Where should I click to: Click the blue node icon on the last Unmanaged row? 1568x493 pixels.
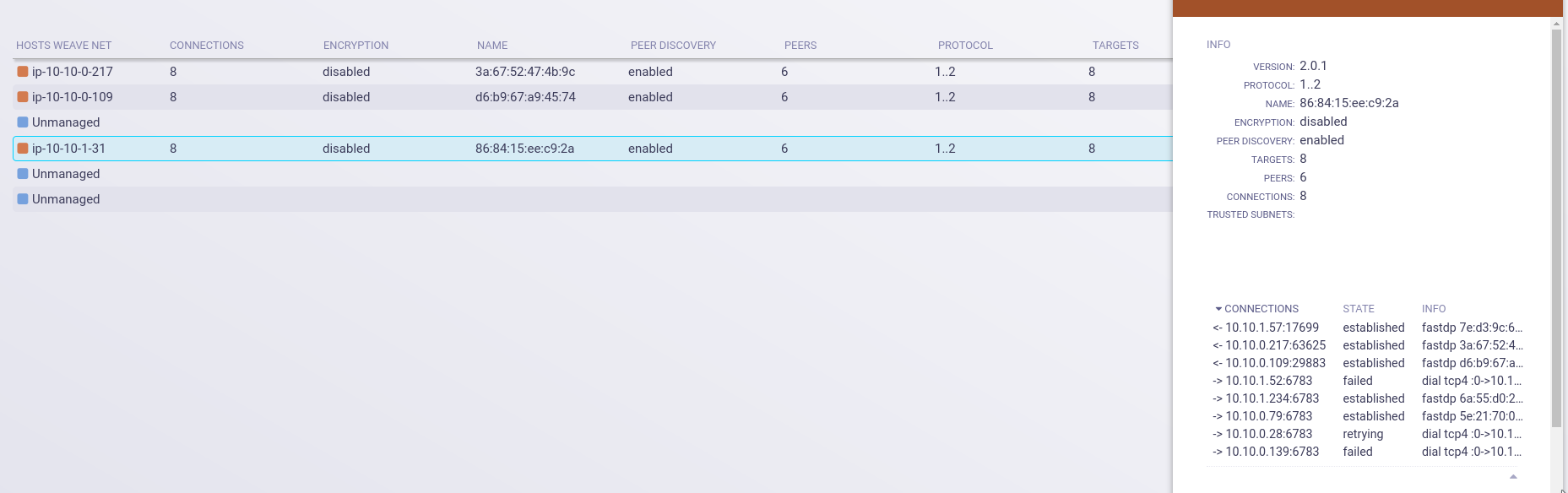[x=21, y=199]
